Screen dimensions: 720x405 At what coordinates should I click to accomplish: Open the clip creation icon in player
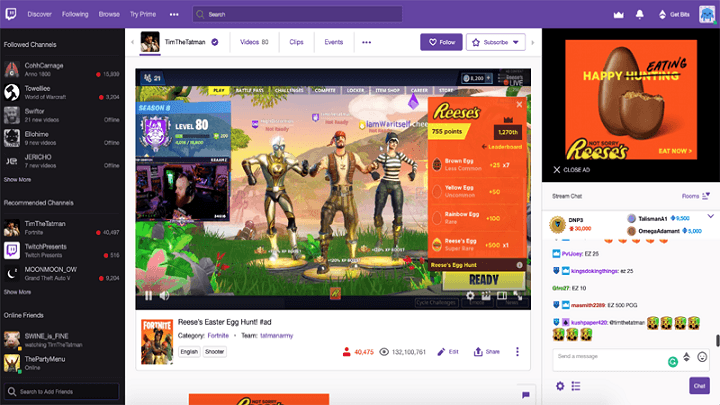point(486,296)
